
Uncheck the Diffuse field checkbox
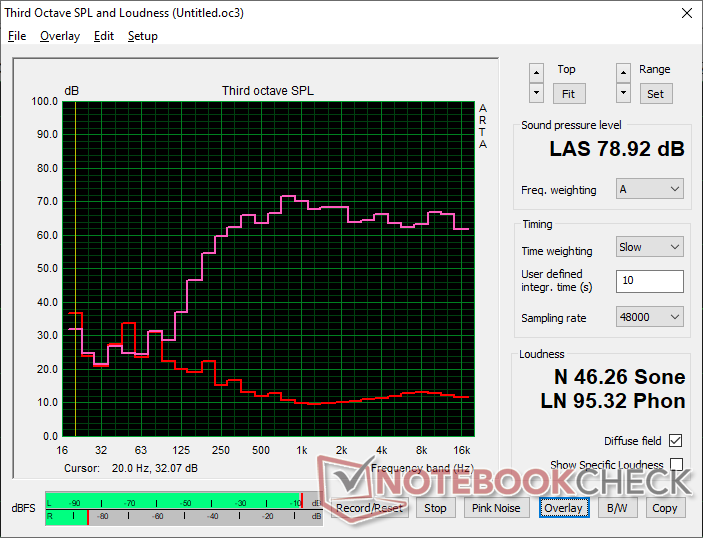tap(676, 440)
